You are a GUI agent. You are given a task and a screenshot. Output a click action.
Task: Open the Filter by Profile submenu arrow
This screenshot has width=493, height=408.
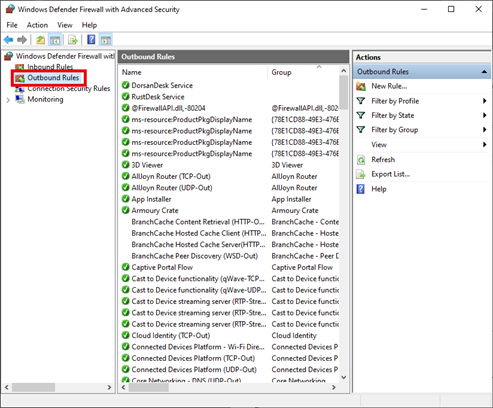click(484, 101)
